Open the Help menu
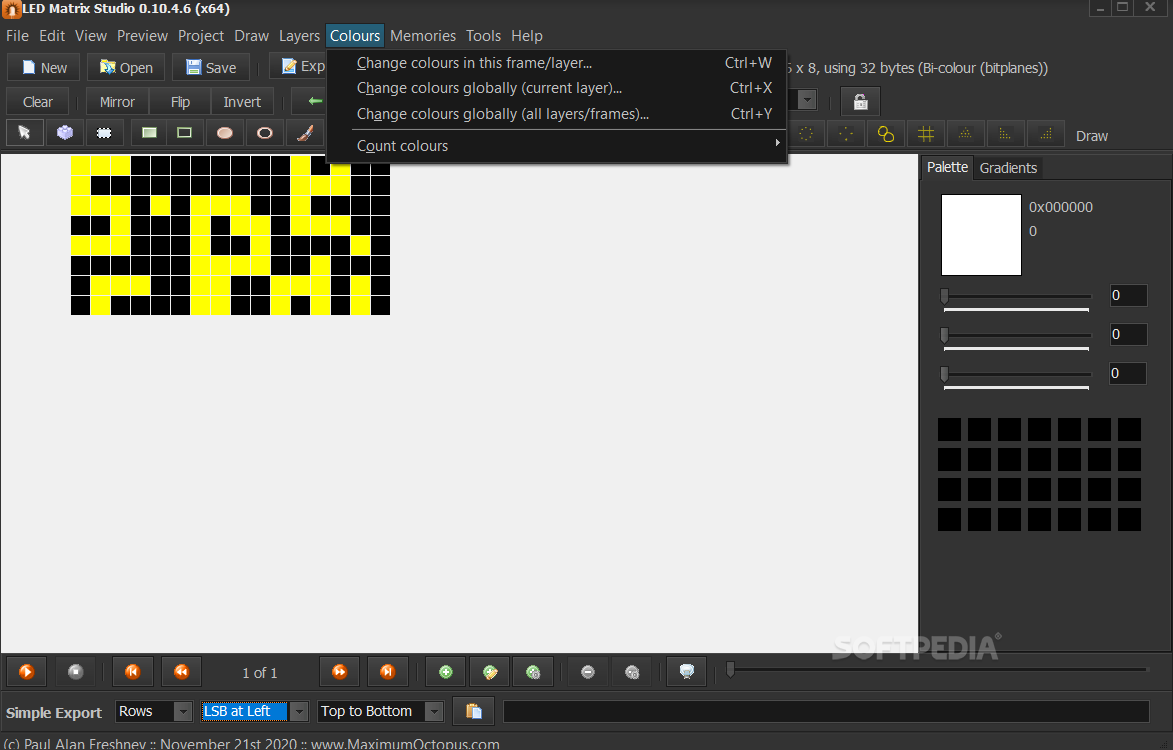This screenshot has height=750, width=1173. (527, 36)
